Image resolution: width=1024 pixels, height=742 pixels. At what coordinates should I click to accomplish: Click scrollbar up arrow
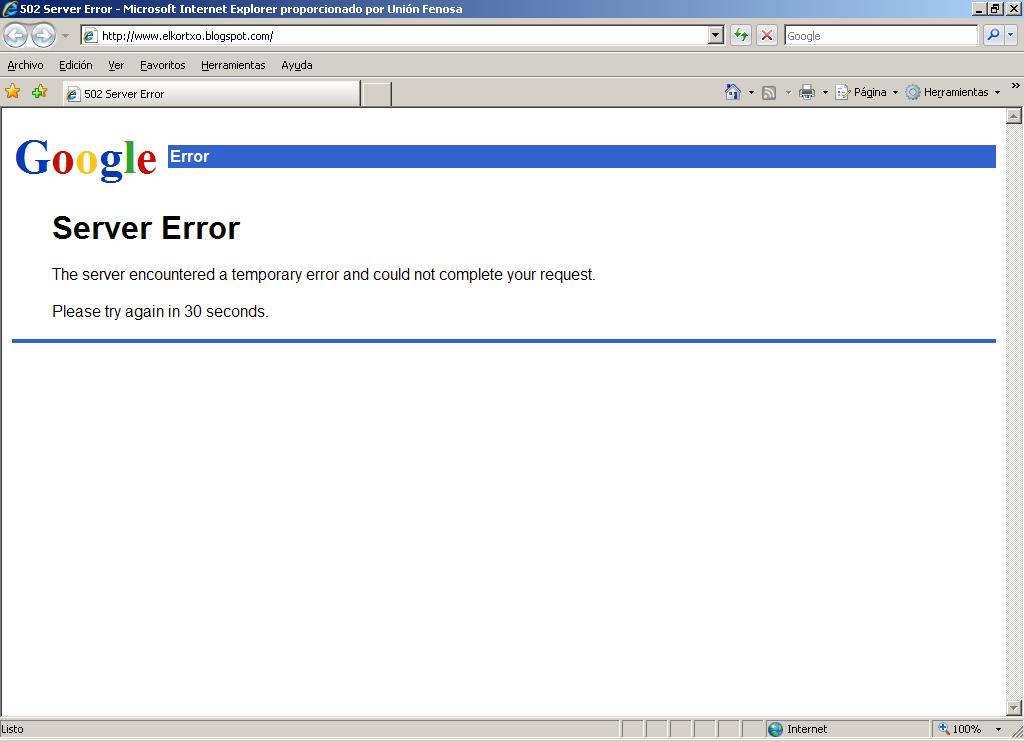coord(1014,116)
